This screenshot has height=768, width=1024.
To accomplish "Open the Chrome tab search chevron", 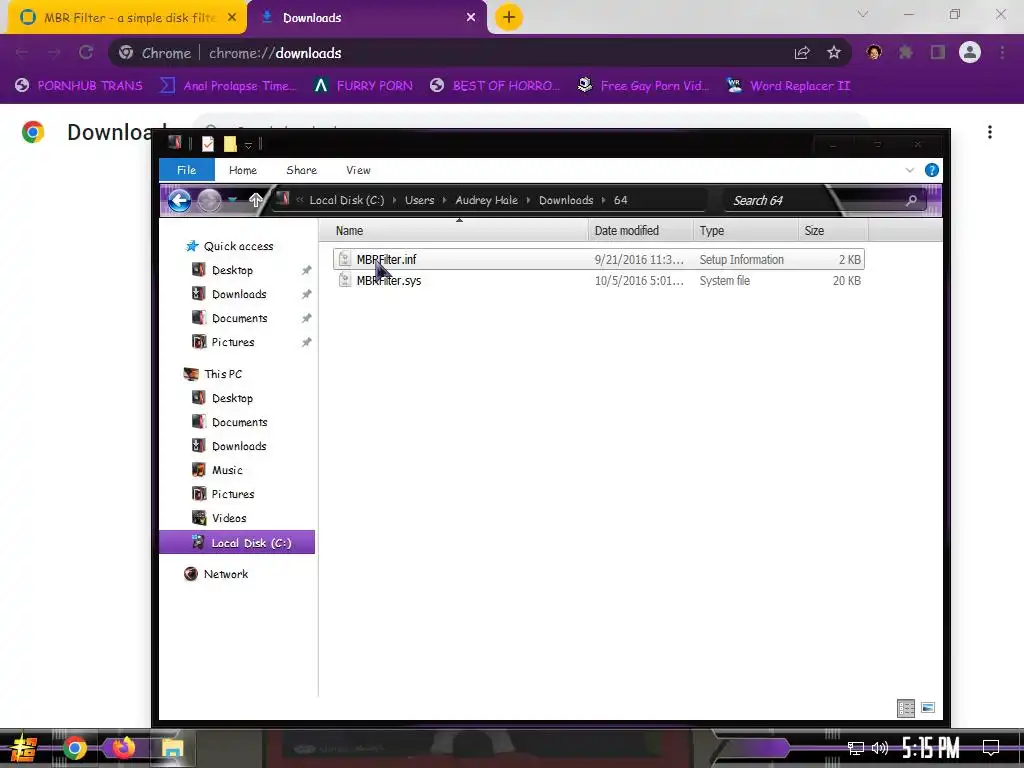I will coord(863,14).
